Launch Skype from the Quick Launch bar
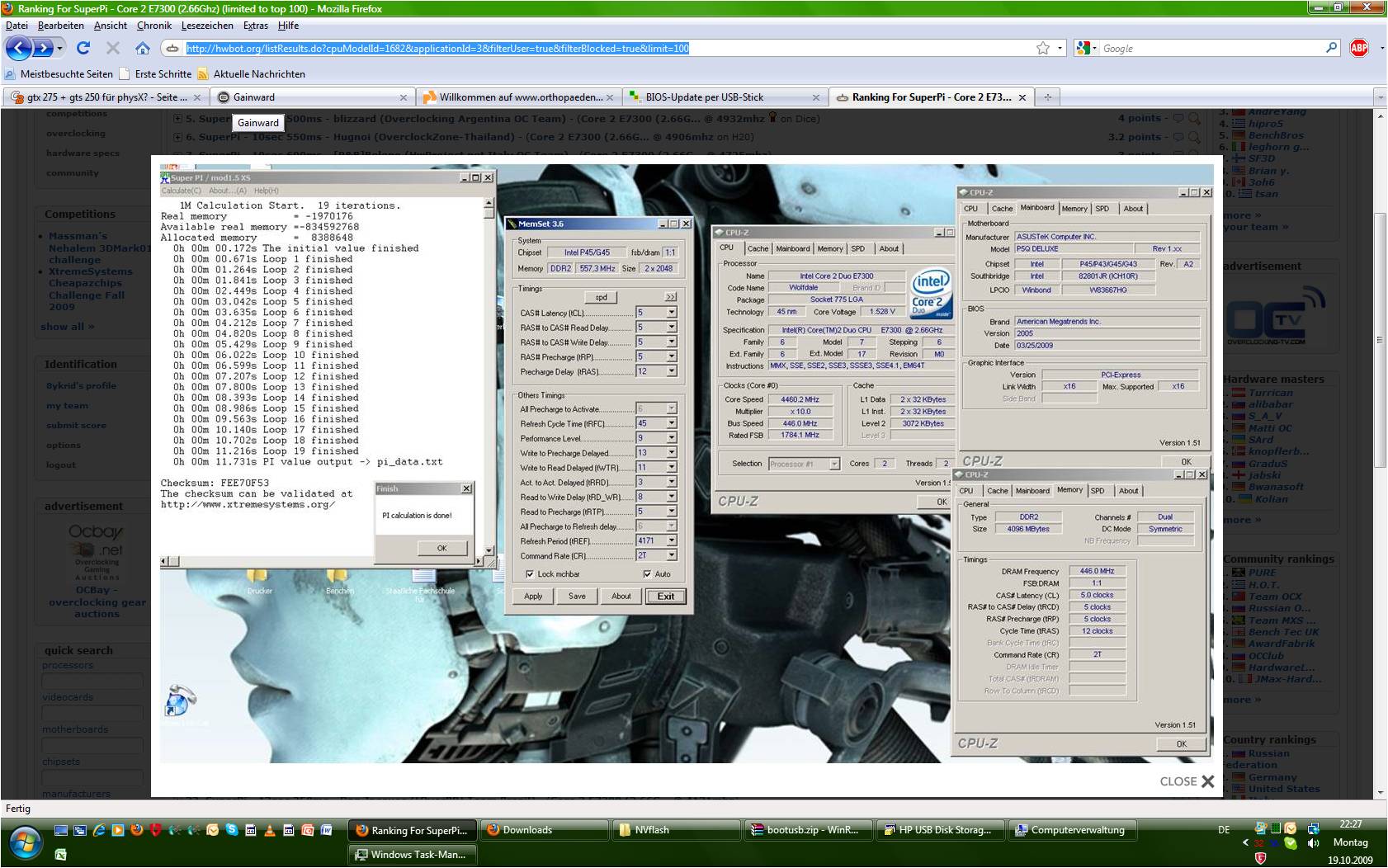This screenshot has width=1388, height=868. point(232,830)
